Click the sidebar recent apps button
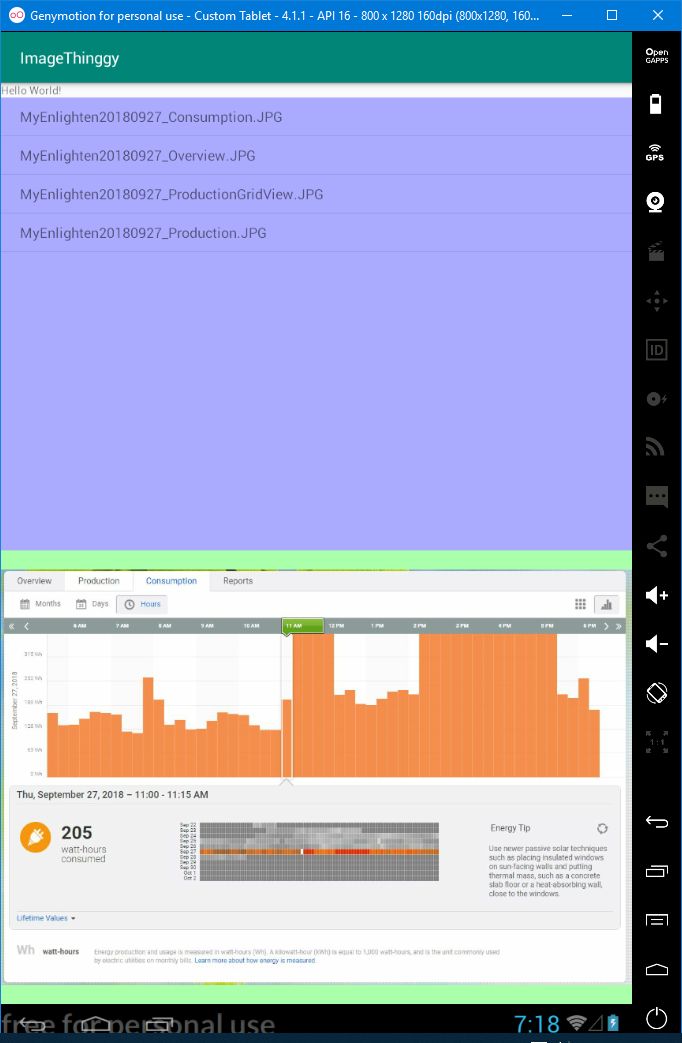 coord(656,871)
